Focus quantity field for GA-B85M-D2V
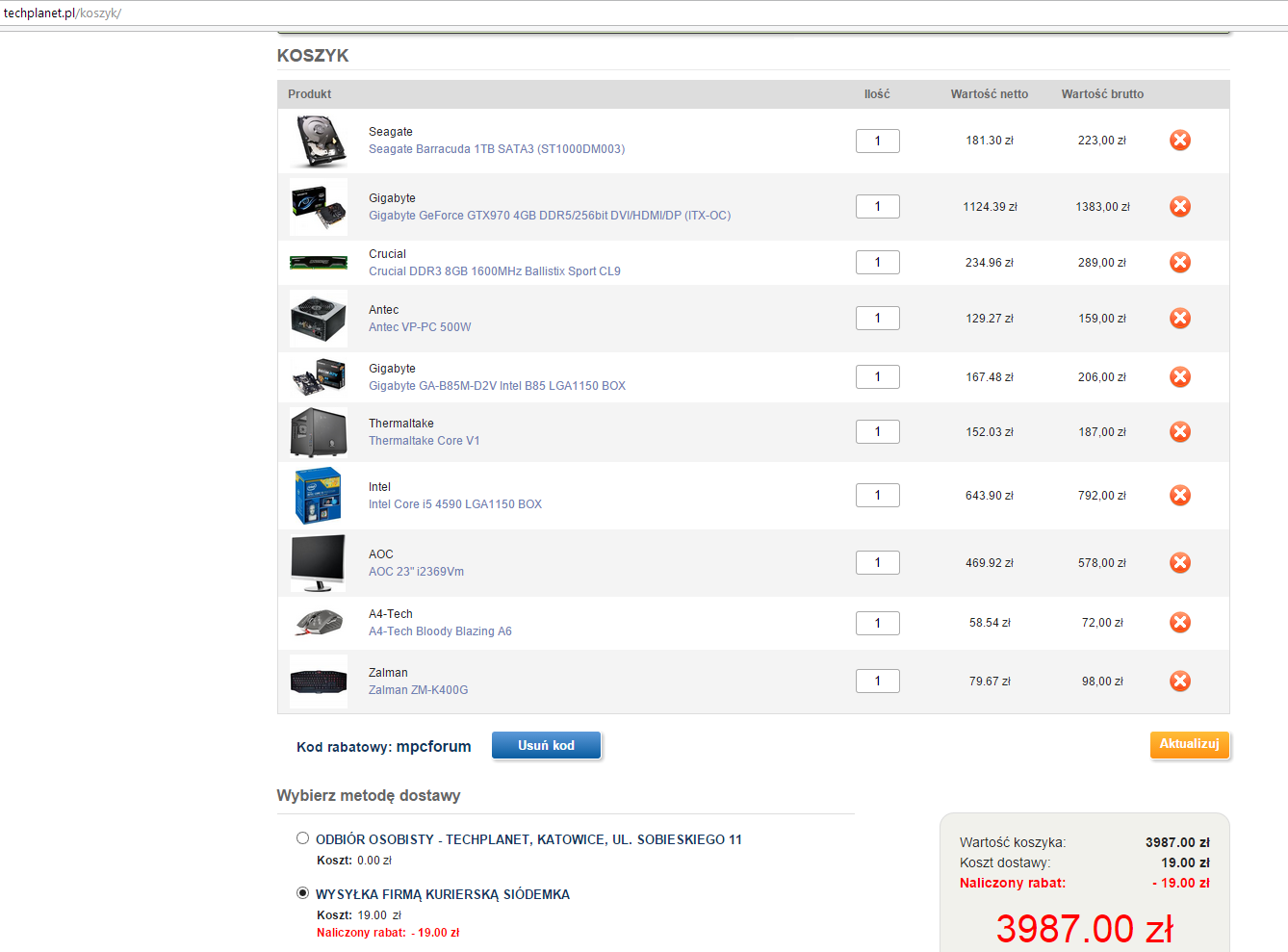 pyautogui.click(x=878, y=377)
